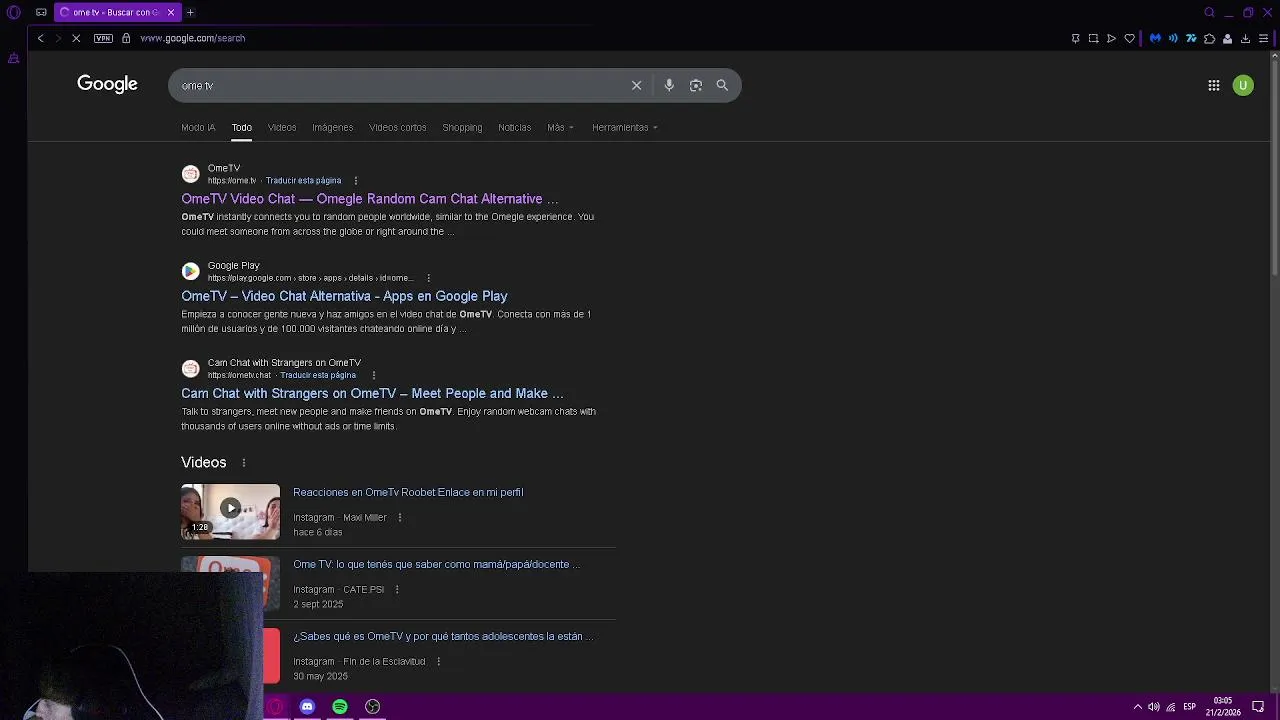Select the Todo results tab
This screenshot has height=720, width=1280.
[242, 127]
